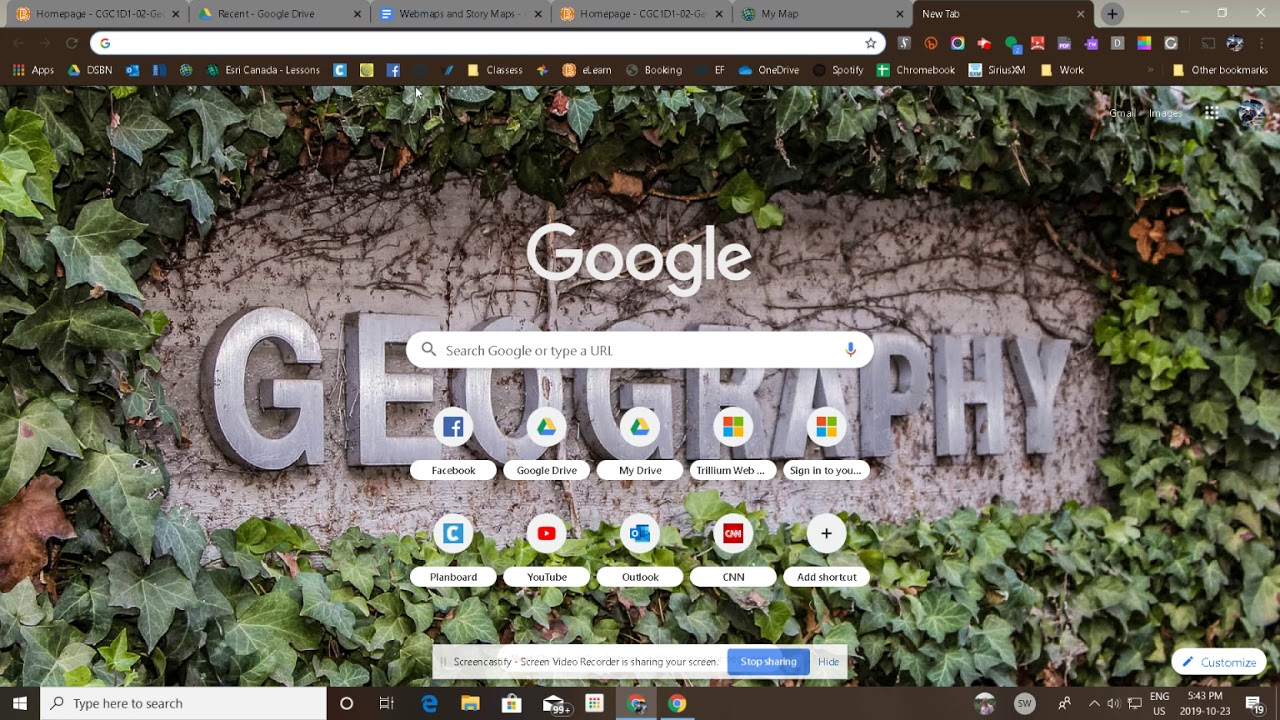Switch to the 'Recent - Google Drive' tab
1280x720 pixels.
(x=280, y=14)
